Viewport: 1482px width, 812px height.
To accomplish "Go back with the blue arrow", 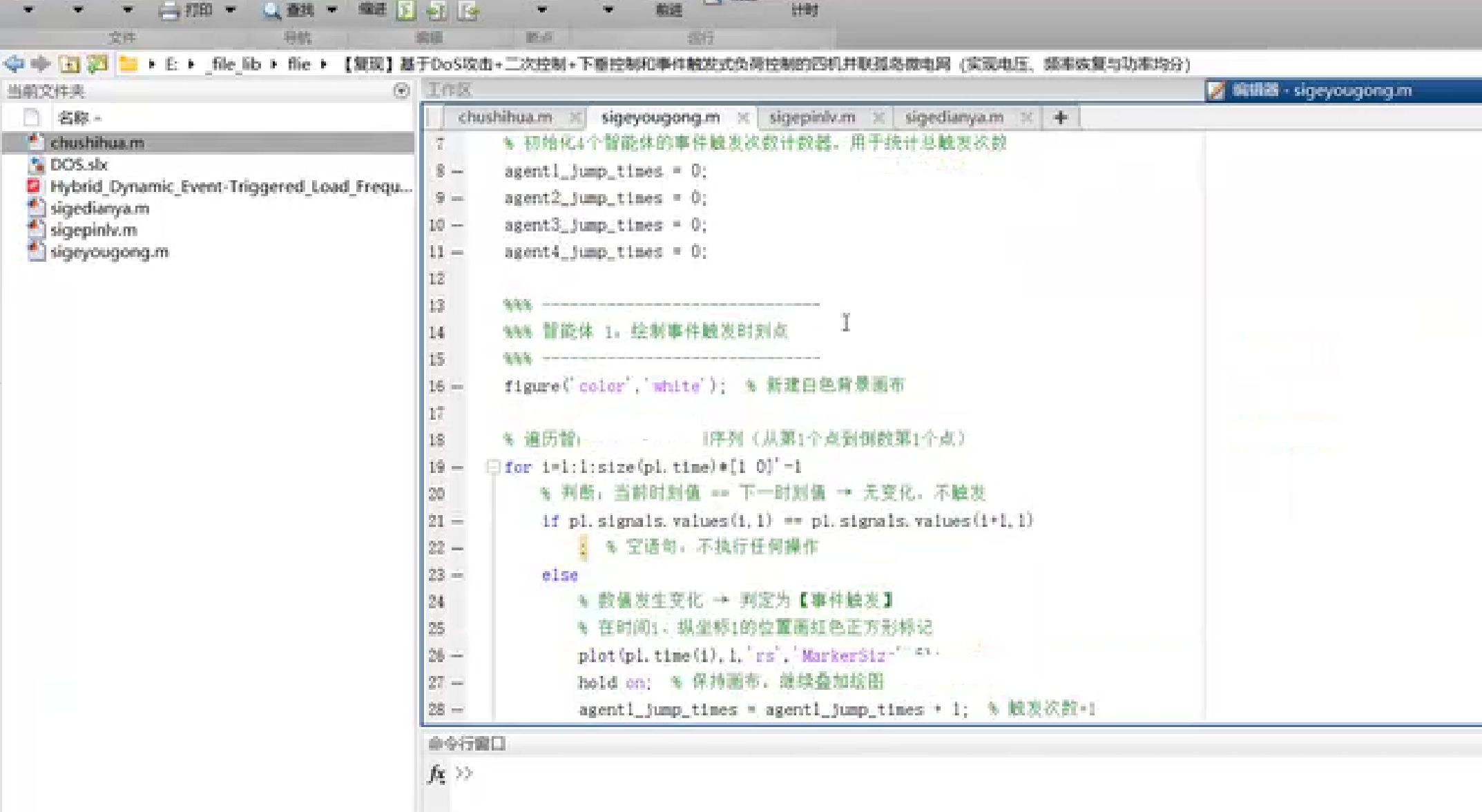I will (x=15, y=64).
